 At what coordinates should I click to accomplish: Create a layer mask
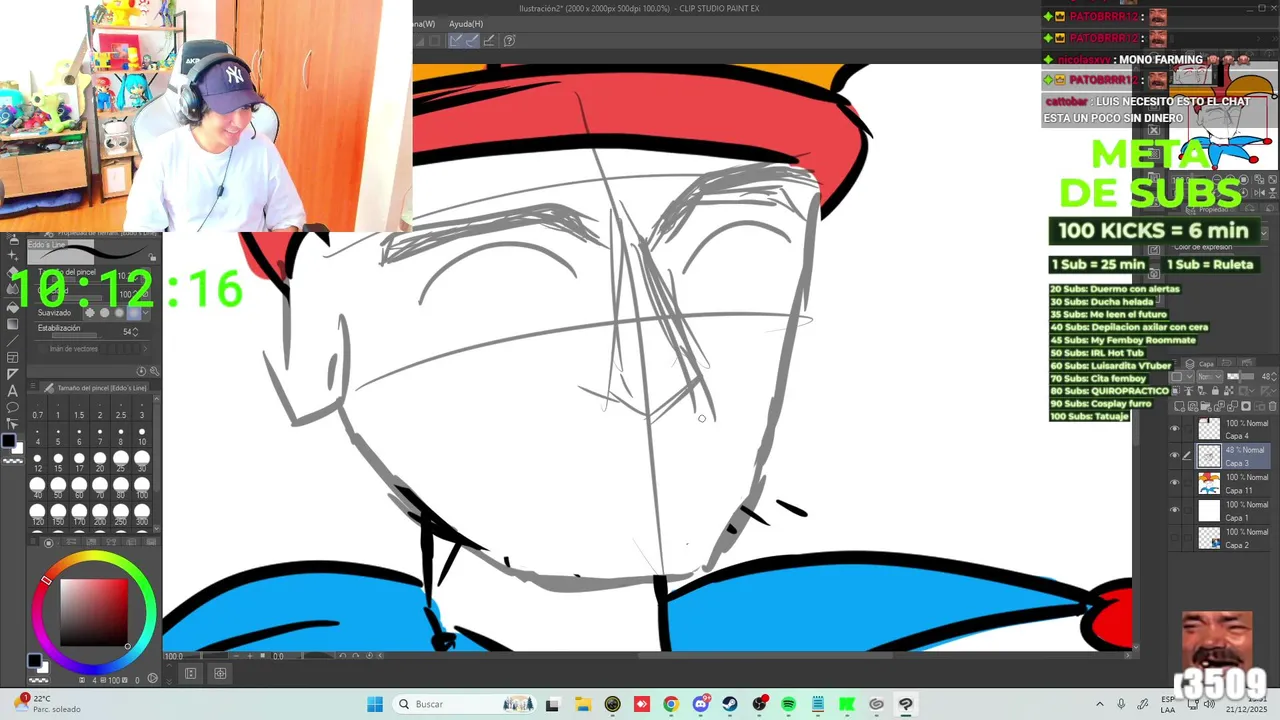pyautogui.click(x=1246, y=406)
